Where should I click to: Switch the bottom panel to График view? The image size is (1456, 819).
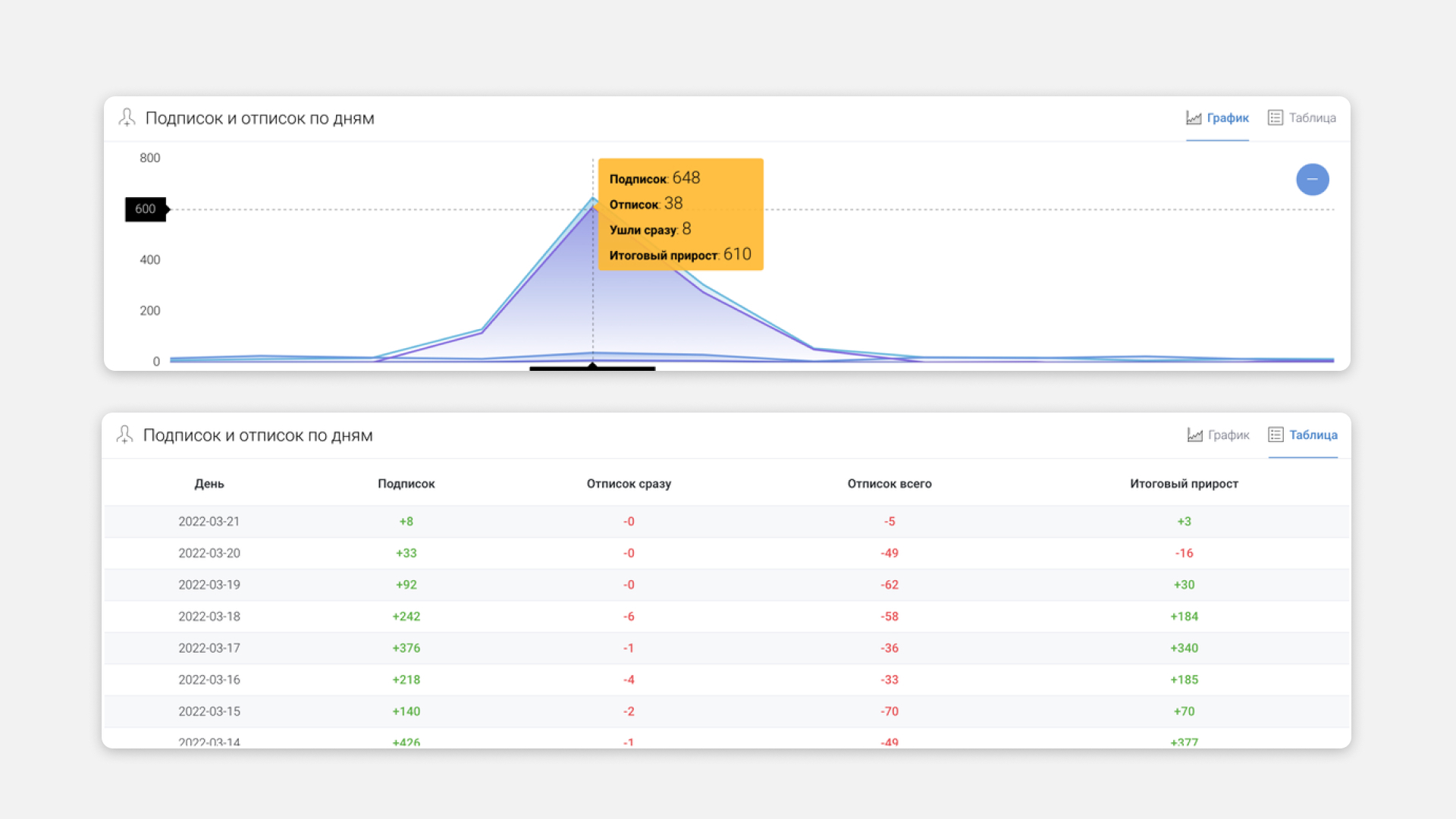pos(1228,435)
